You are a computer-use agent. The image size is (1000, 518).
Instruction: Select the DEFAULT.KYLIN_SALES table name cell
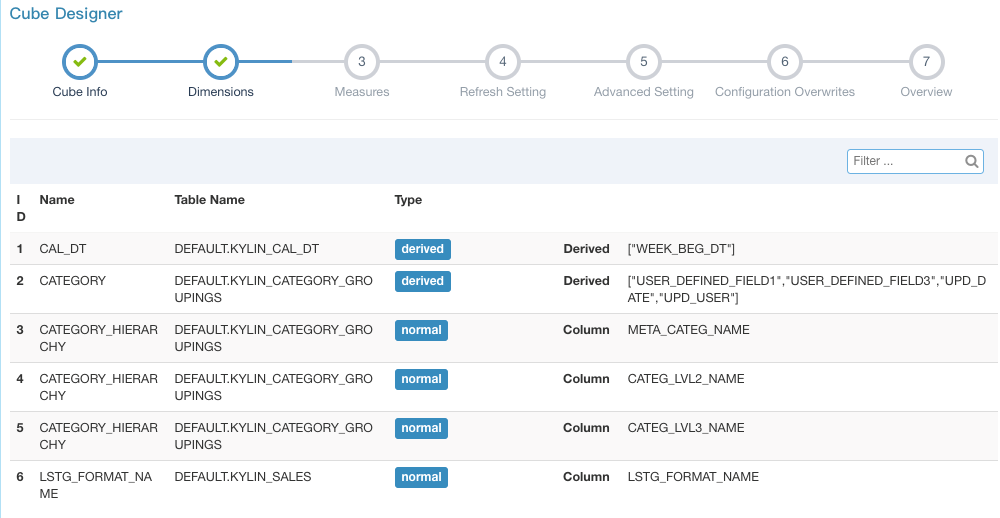[243, 477]
